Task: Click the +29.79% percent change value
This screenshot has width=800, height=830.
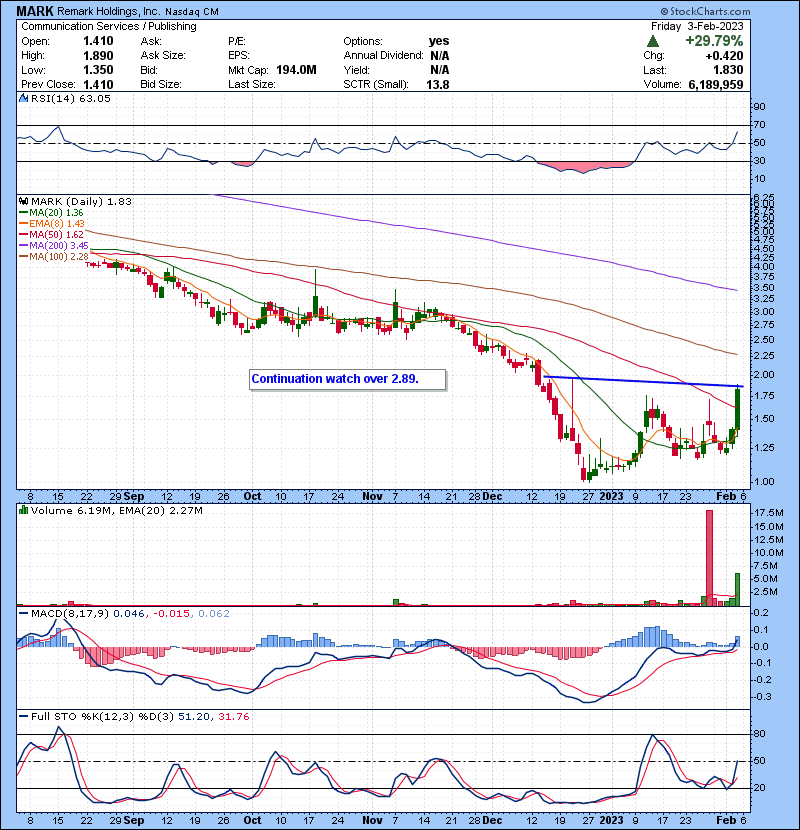Action: 714,41
